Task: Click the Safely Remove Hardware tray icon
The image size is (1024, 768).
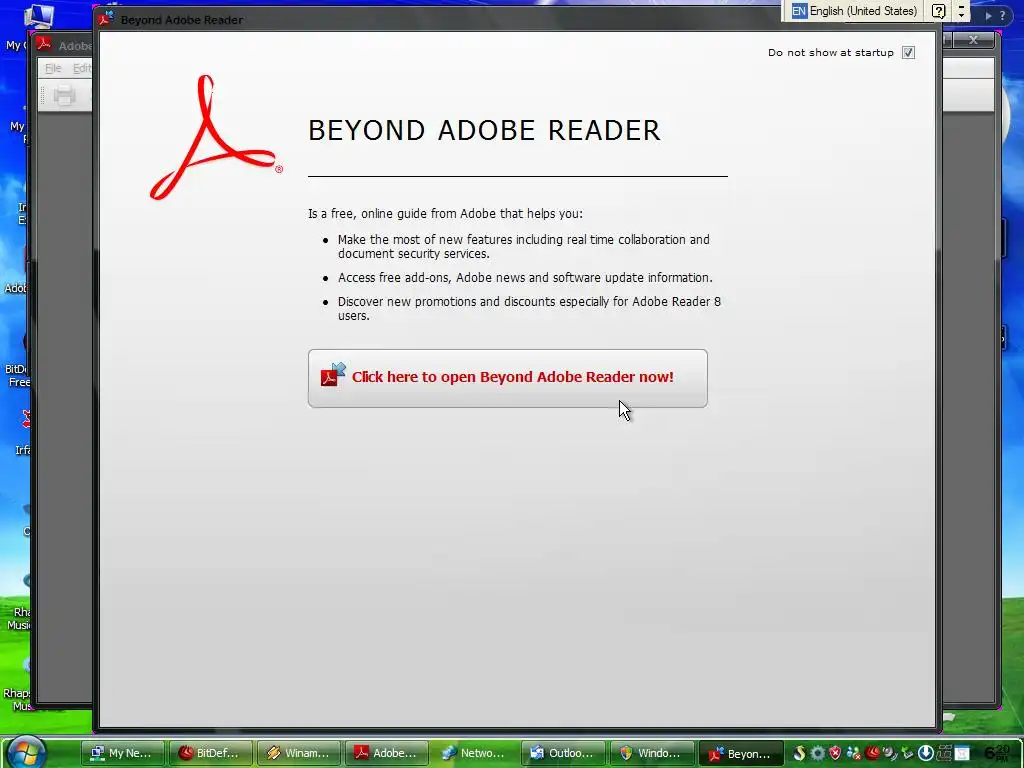Action: (x=907, y=753)
